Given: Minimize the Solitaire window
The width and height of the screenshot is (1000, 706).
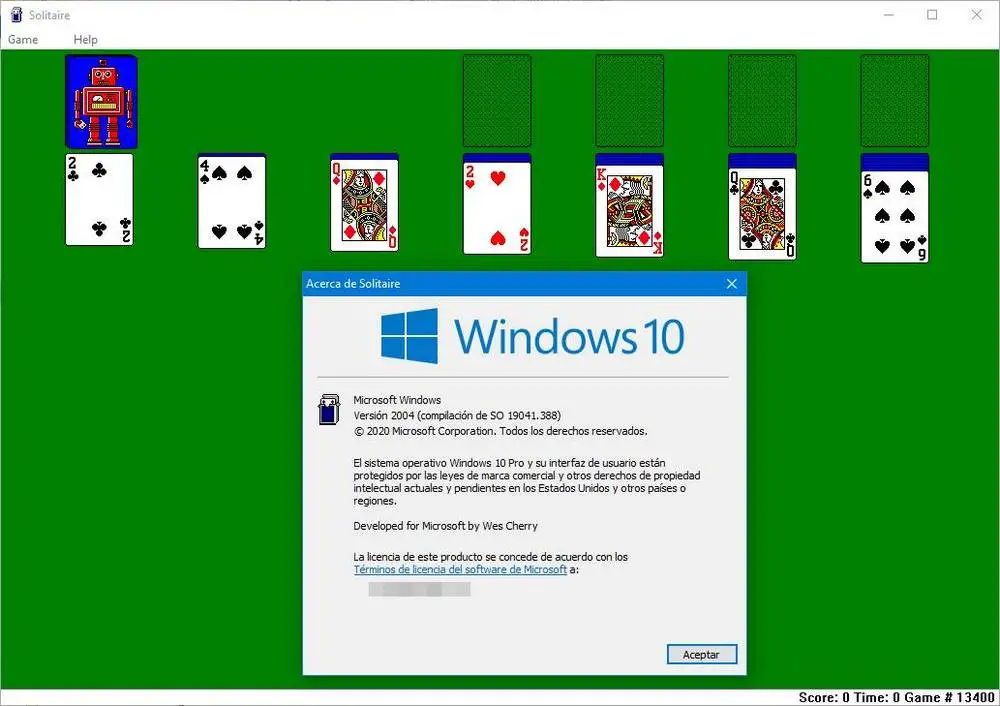Looking at the screenshot, I should [x=888, y=15].
